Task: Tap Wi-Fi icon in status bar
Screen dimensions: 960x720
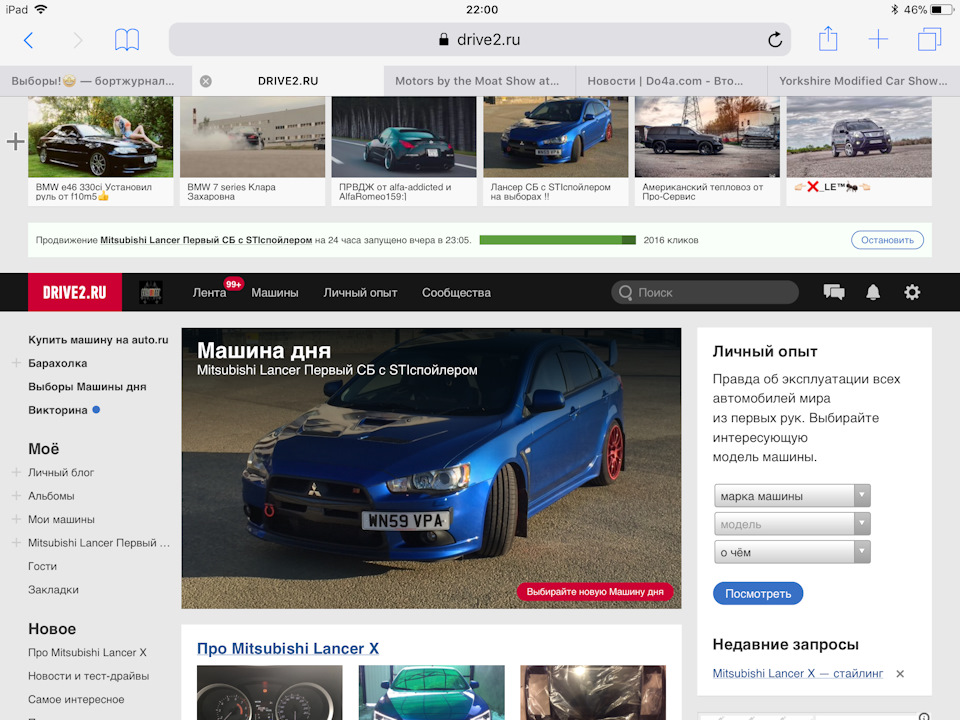Action: pyautogui.click(x=40, y=9)
